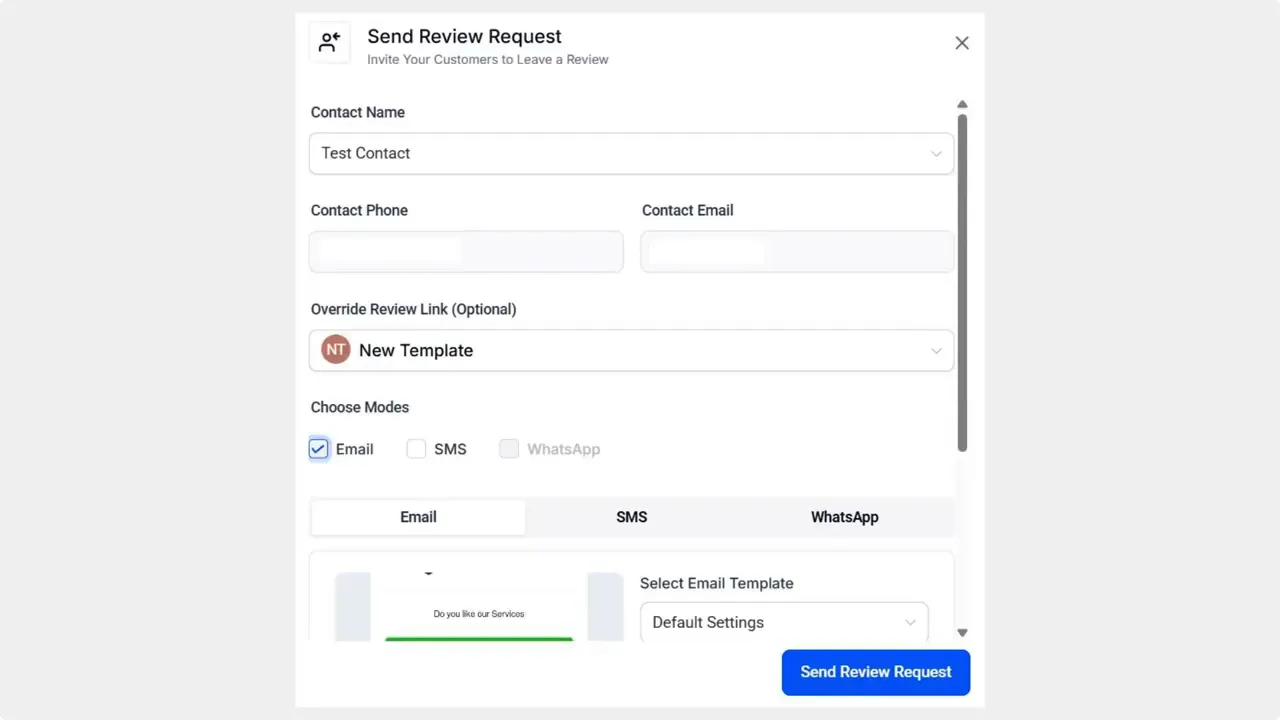Screen dimensions: 1280x720
Task: Disable the Email mode checkbox
Action: (x=318, y=448)
